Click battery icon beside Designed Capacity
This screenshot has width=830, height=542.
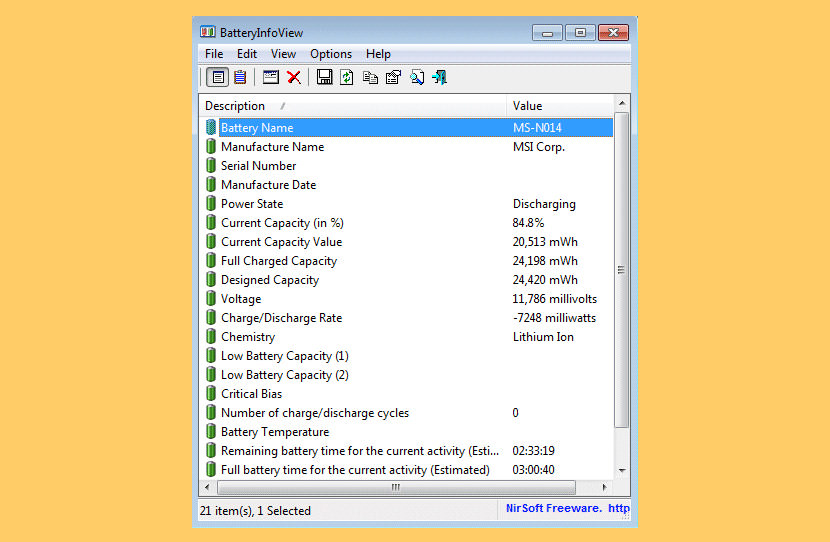click(211, 279)
